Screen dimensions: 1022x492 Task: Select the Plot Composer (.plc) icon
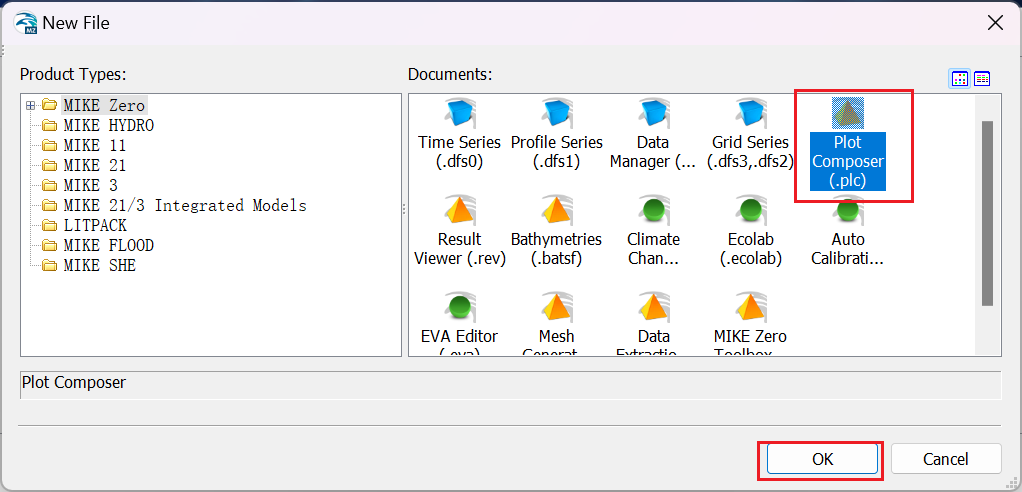click(x=847, y=114)
